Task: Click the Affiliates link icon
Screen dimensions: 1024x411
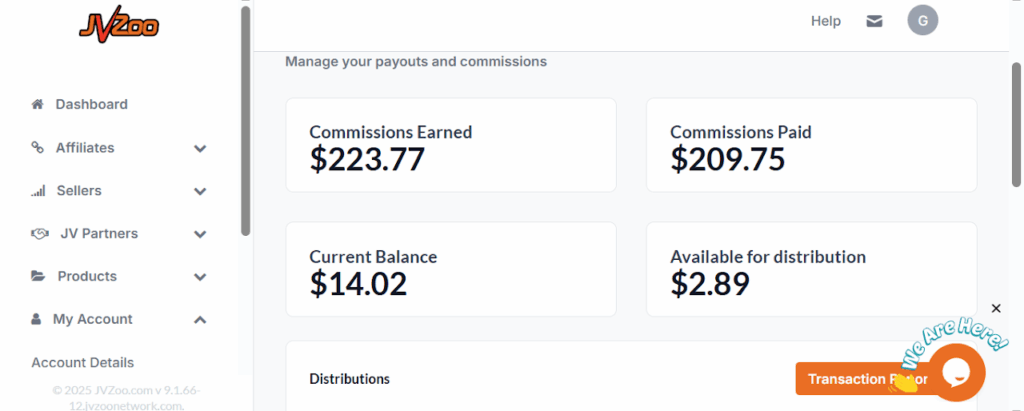Action: coord(38,147)
